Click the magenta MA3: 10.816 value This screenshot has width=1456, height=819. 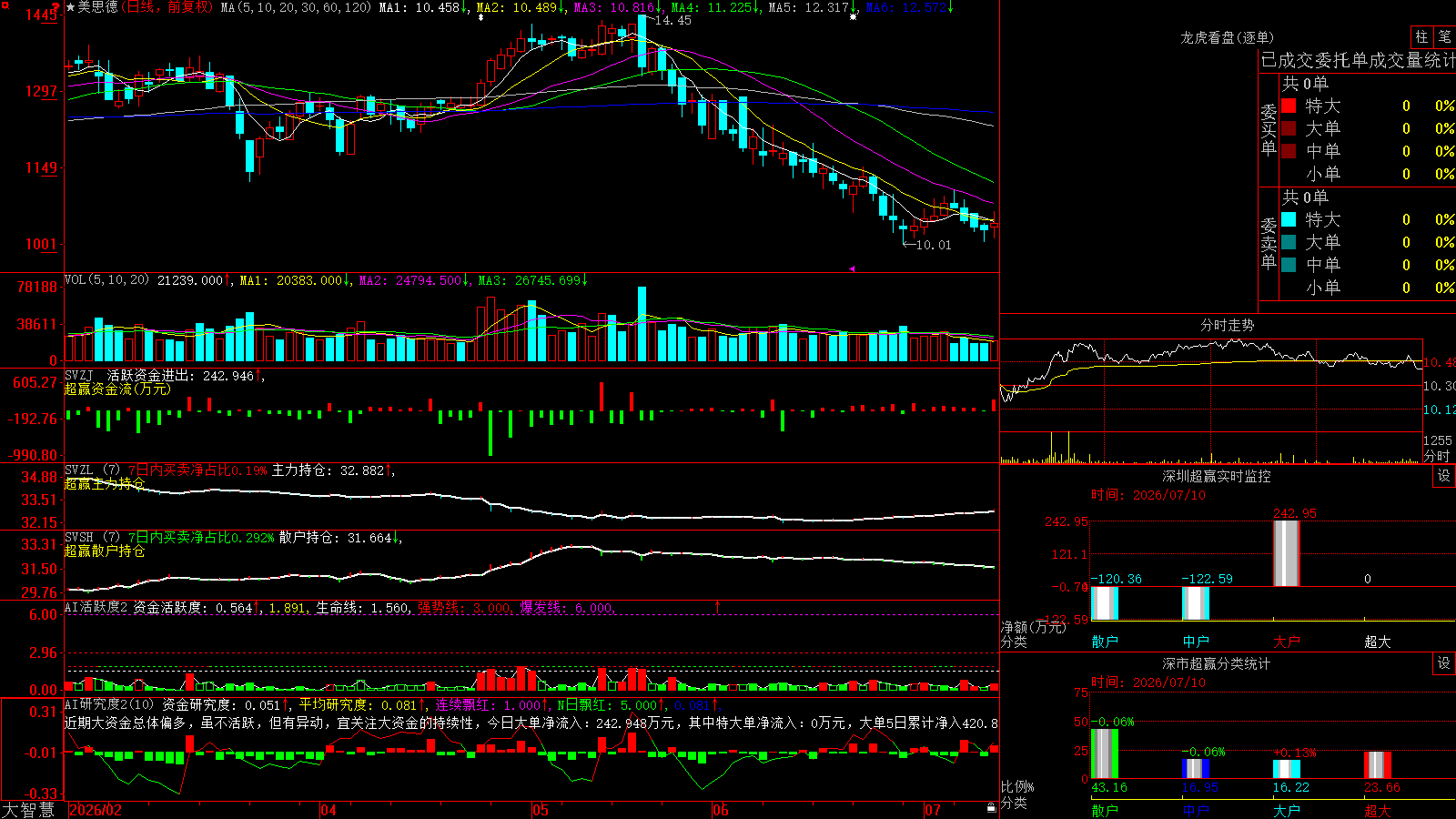click(x=614, y=7)
